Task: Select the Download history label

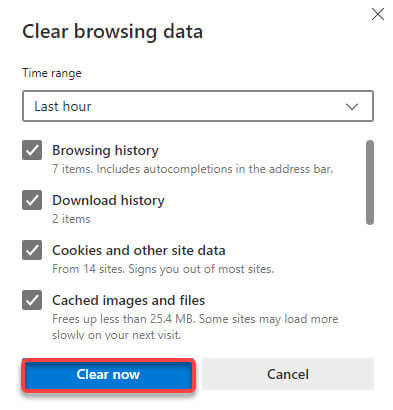Action: (x=108, y=200)
